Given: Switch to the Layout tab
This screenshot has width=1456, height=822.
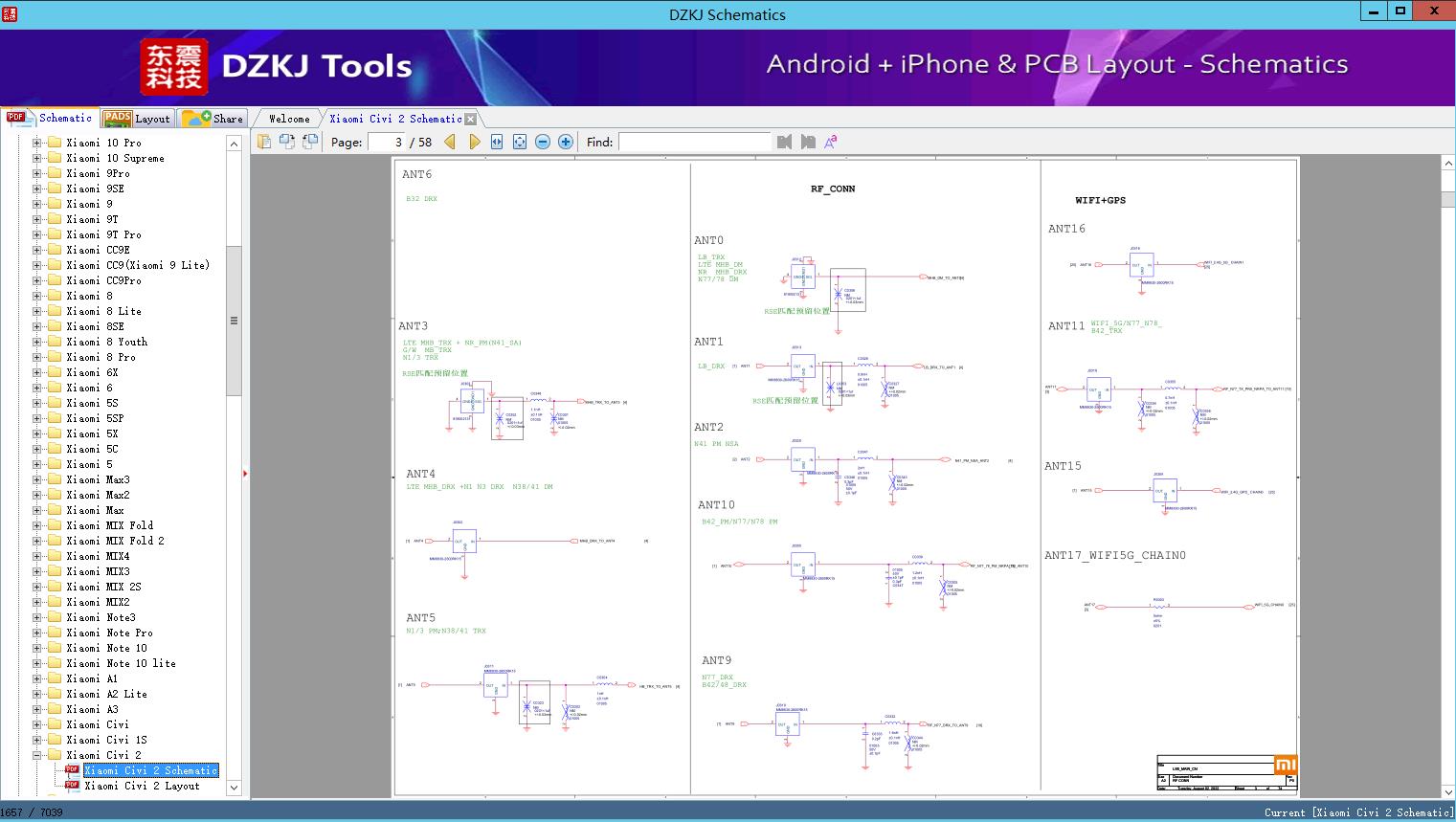Looking at the screenshot, I should [137, 119].
